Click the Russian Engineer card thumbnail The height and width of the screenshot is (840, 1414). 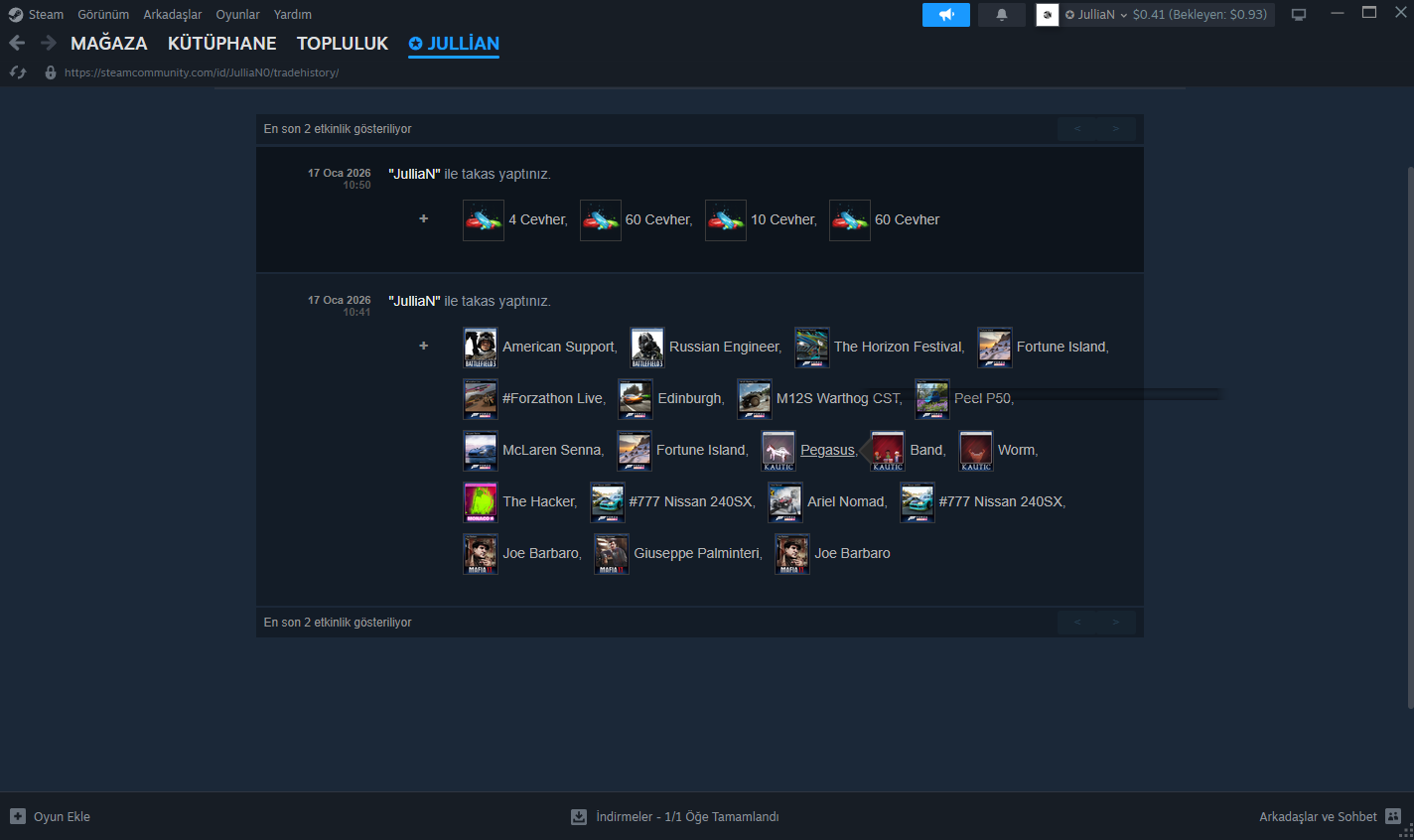(647, 347)
